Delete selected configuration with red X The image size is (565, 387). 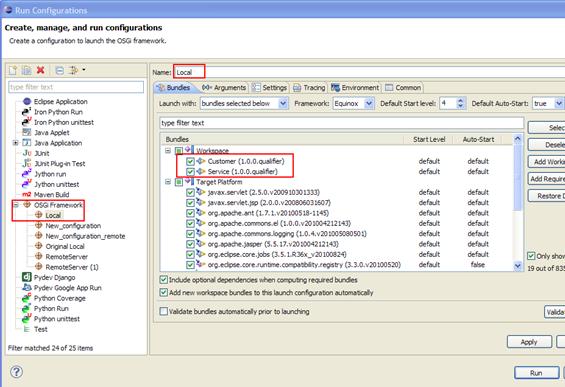tap(41, 70)
